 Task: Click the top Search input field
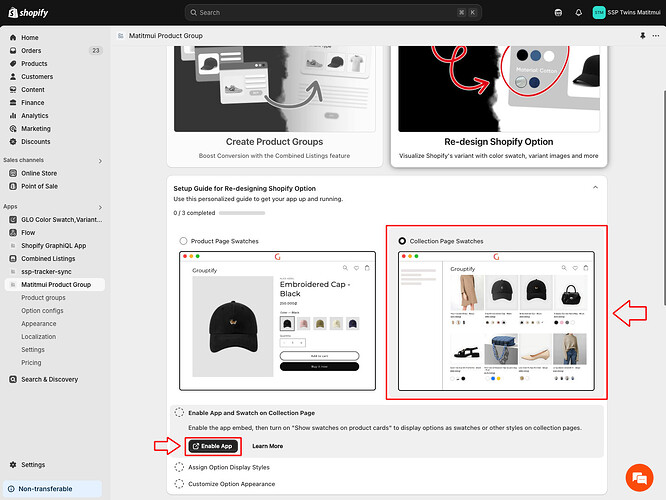pos(333,13)
